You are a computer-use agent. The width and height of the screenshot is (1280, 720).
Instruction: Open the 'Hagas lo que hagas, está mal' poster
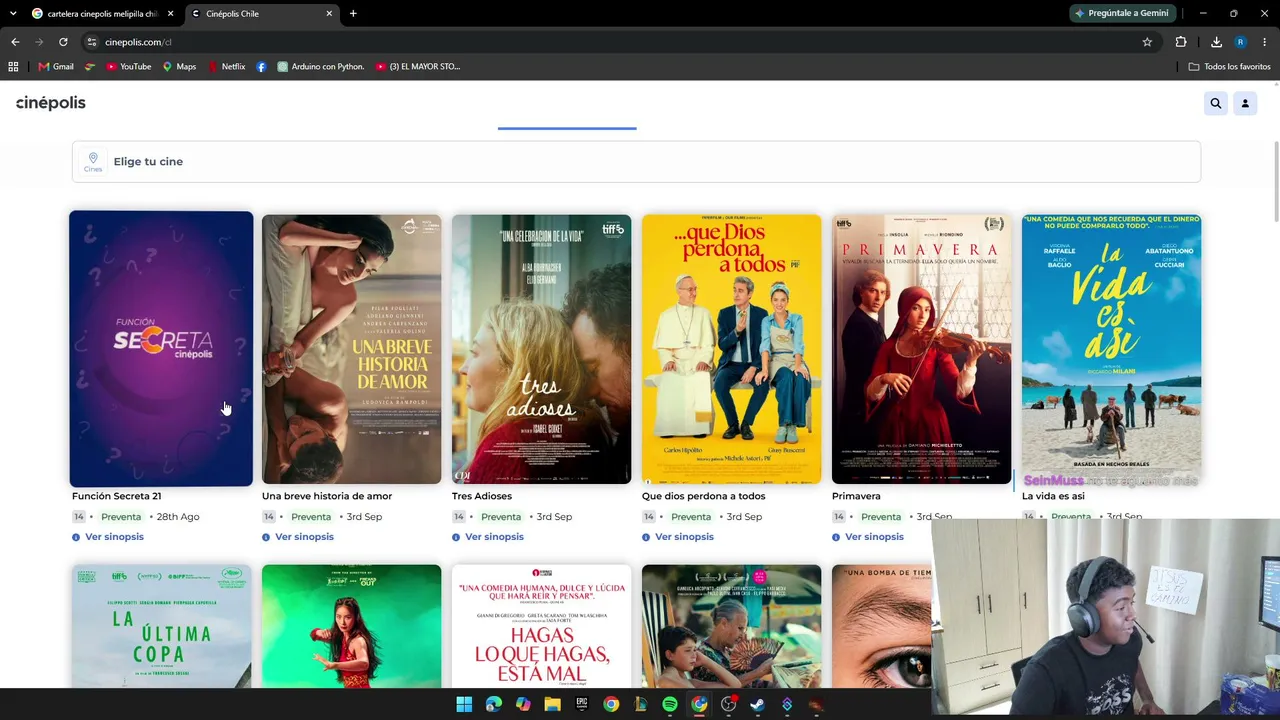tap(541, 626)
